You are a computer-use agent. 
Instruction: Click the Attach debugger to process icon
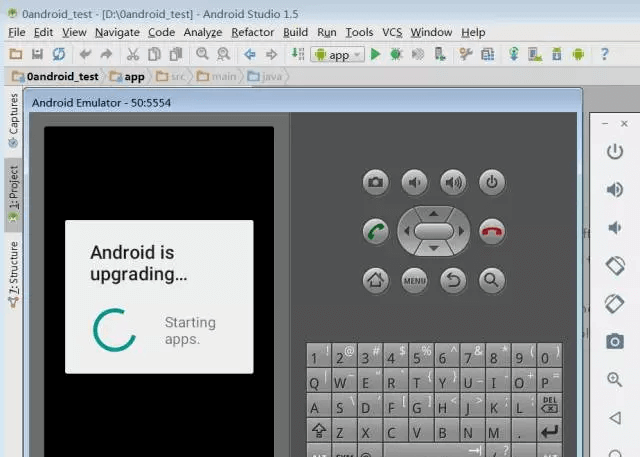point(440,54)
